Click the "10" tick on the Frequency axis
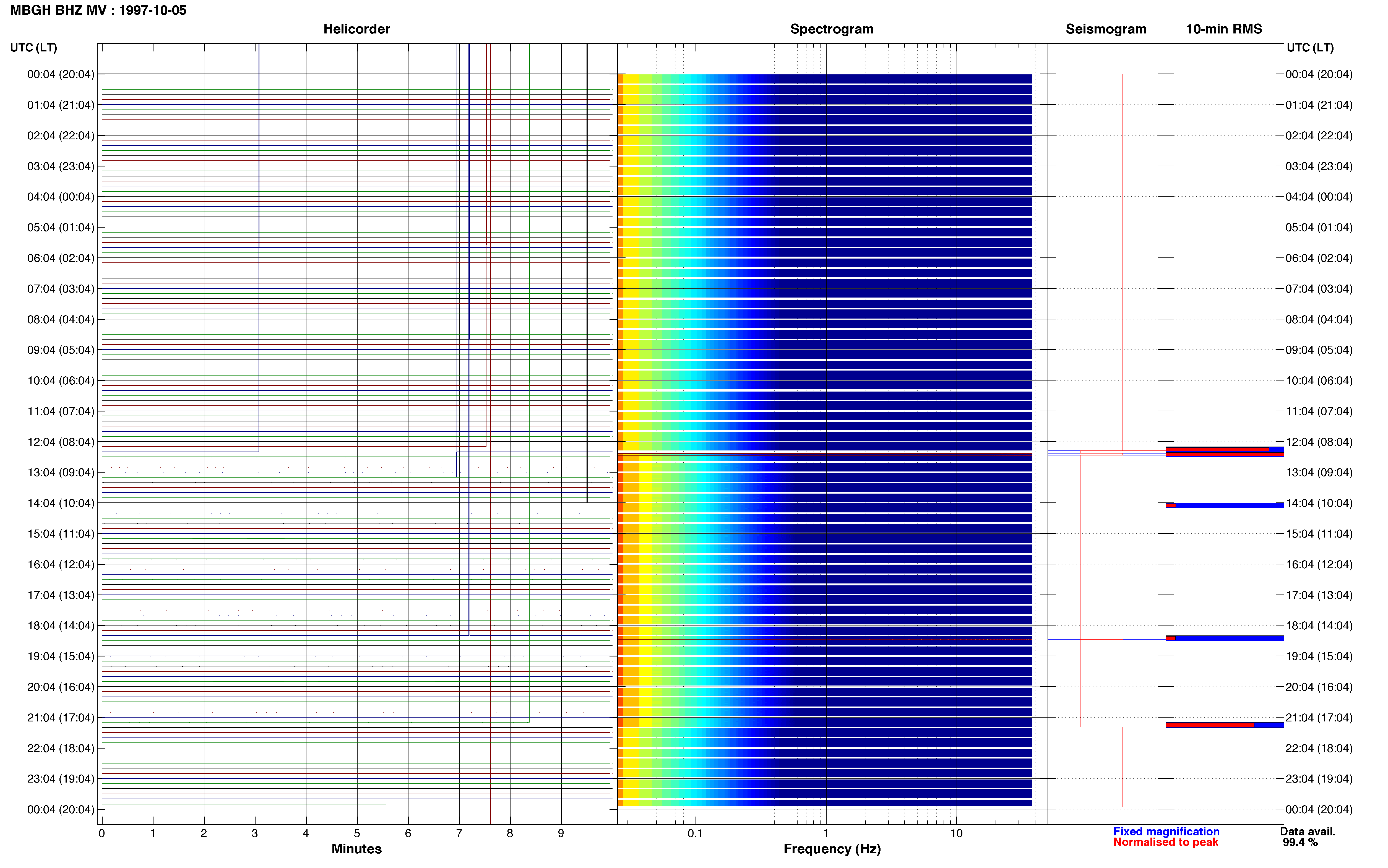The width and height of the screenshot is (1388, 868). (956, 833)
